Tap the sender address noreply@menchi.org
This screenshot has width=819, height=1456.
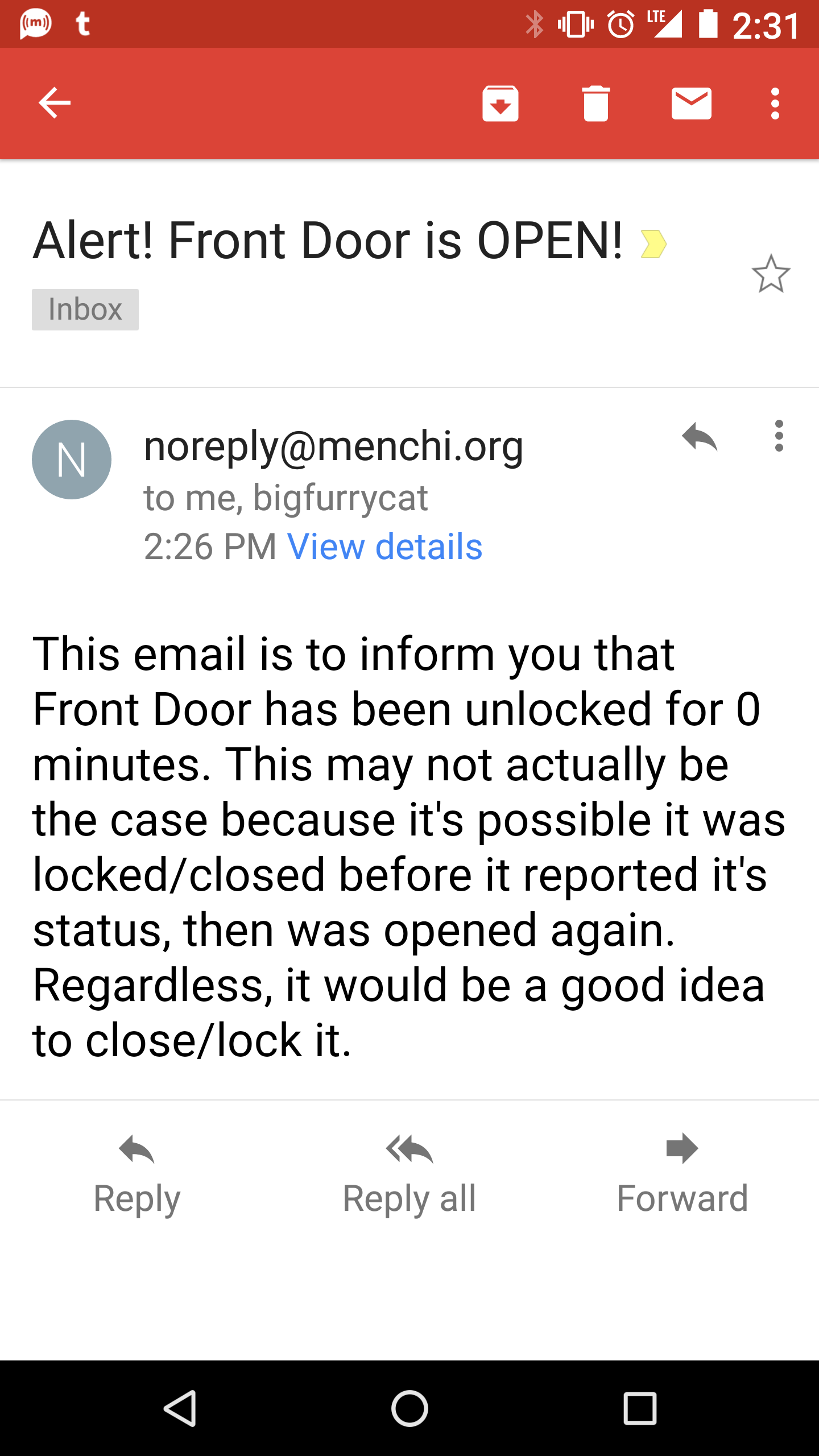(333, 446)
